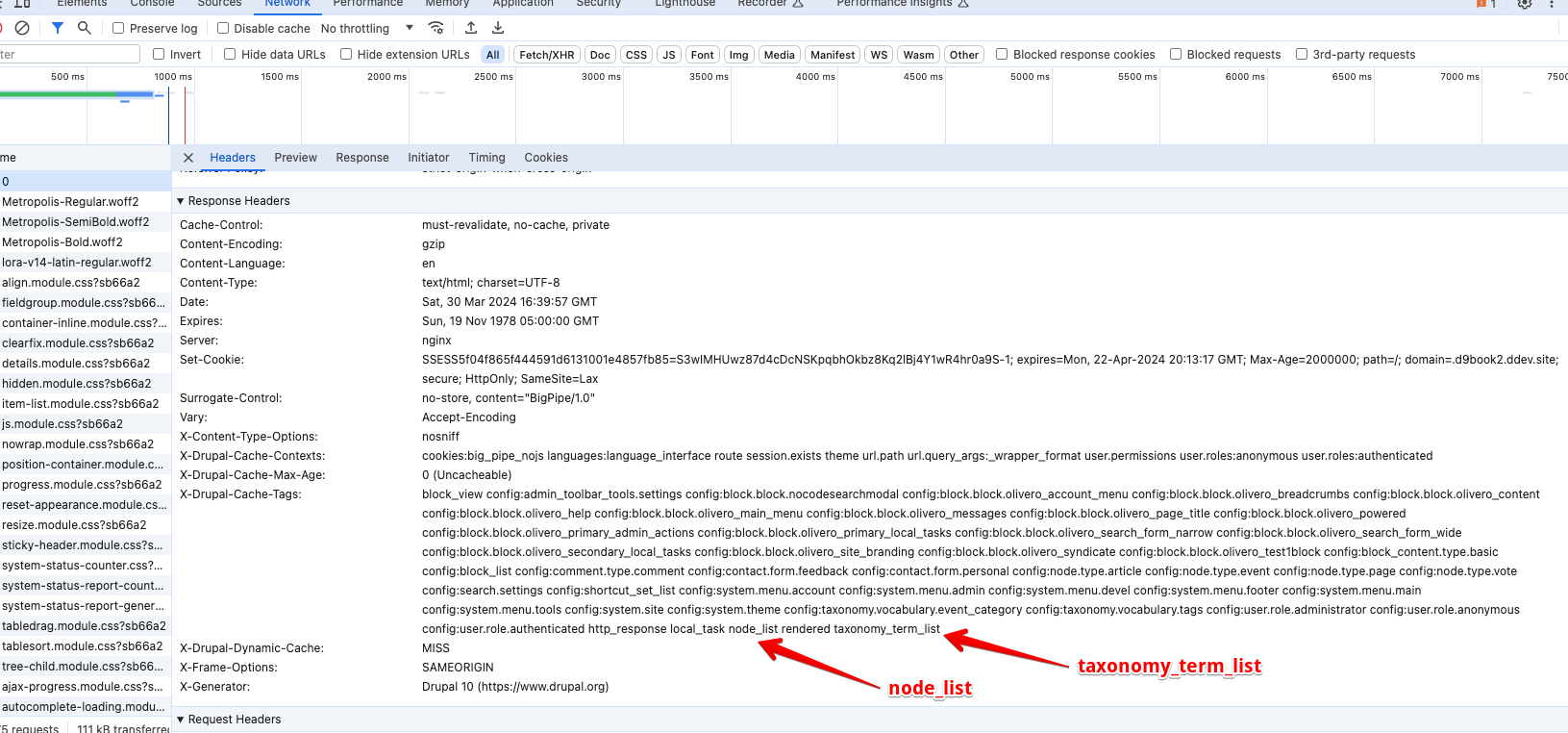This screenshot has width=1568, height=733.
Task: Switch to the Elements panel tab
Action: coord(82,4)
